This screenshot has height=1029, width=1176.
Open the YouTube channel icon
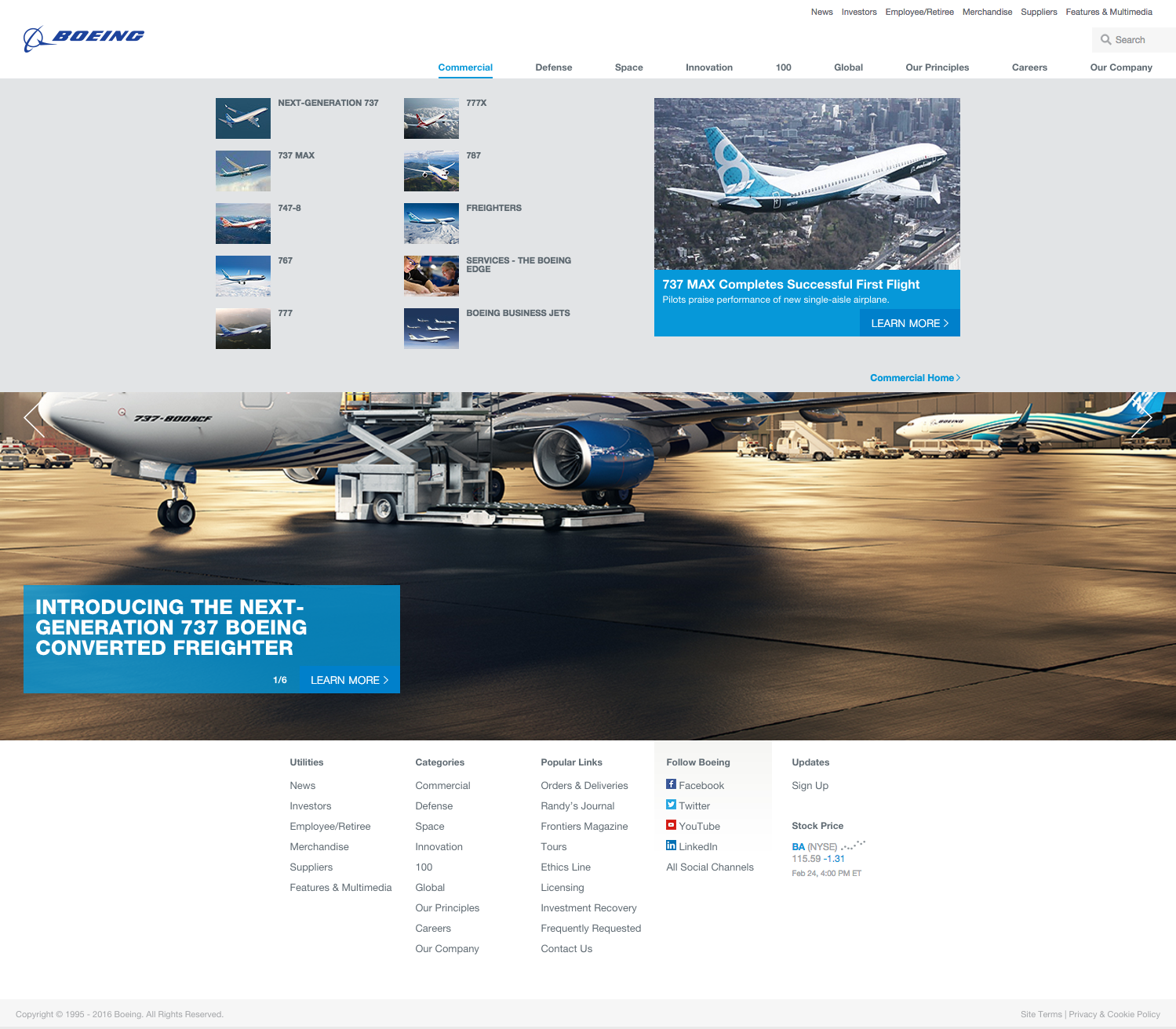pyautogui.click(x=672, y=824)
